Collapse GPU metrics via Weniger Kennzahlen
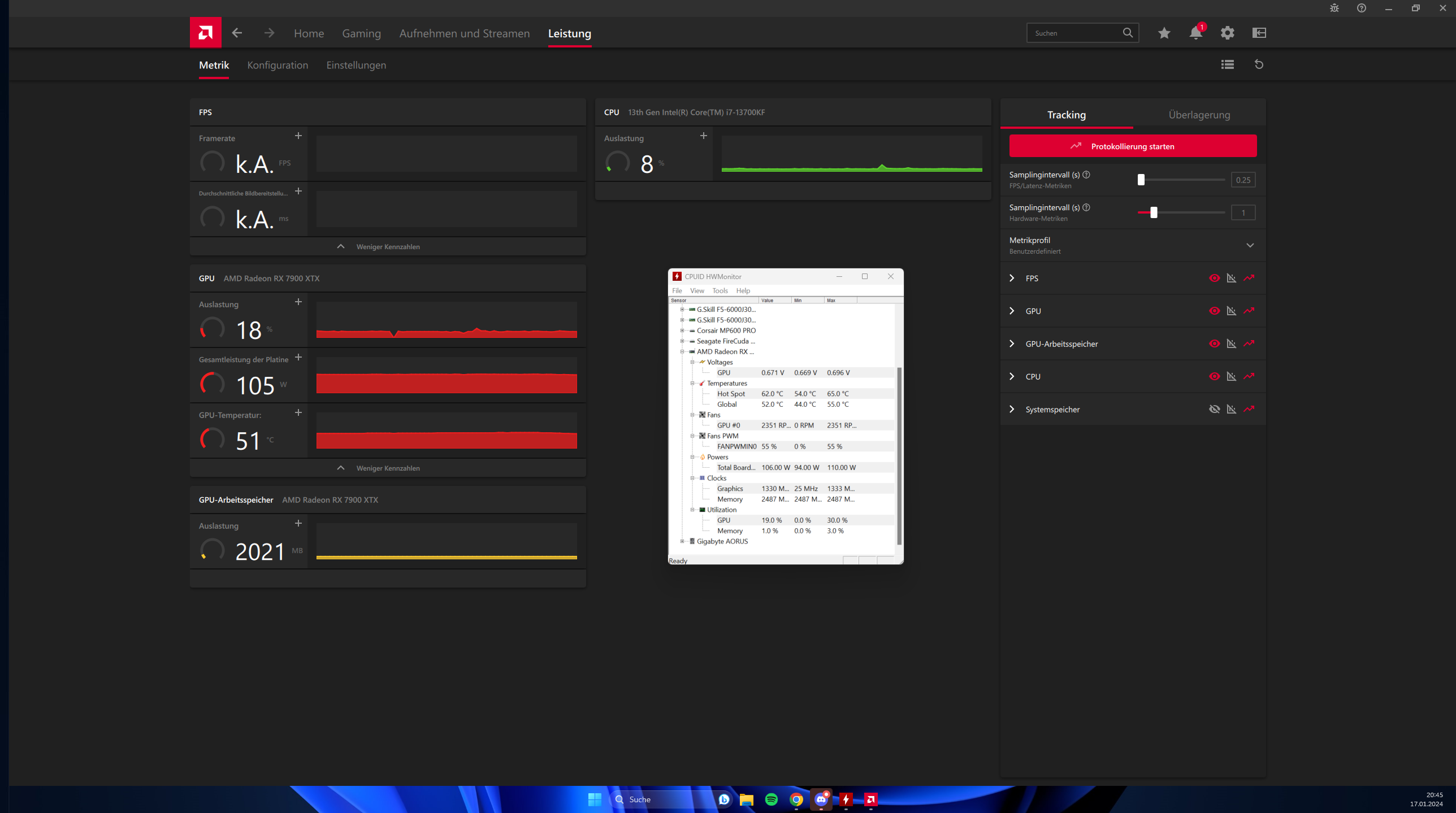The height and width of the screenshot is (813, 1456). click(x=387, y=468)
